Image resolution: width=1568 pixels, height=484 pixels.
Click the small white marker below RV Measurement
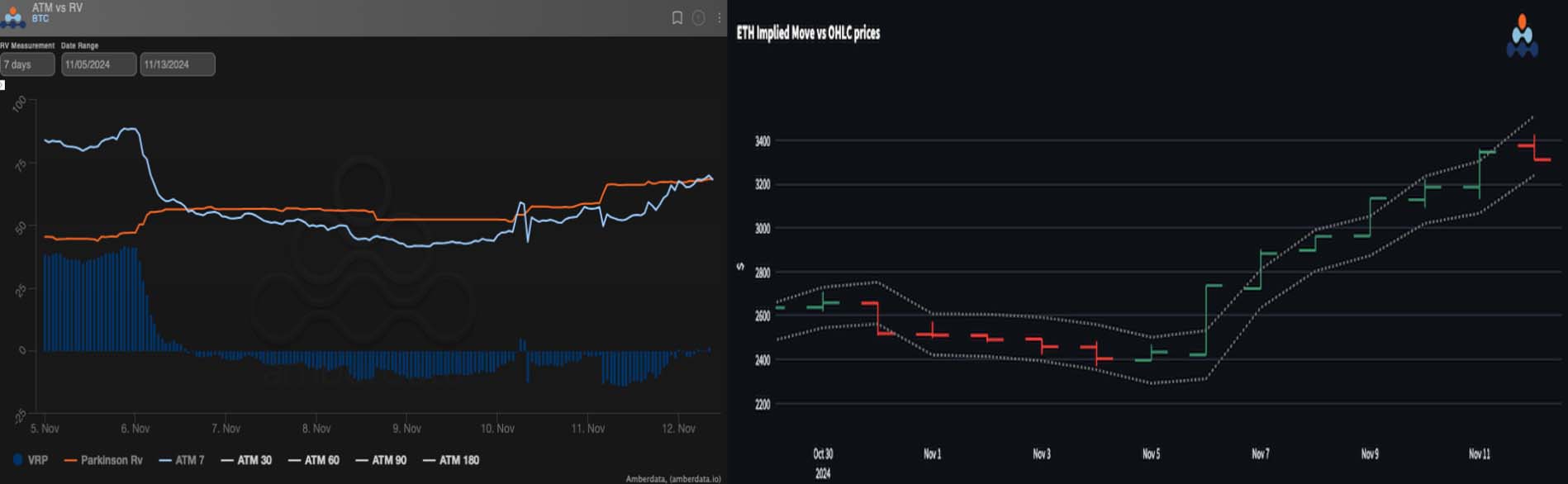pyautogui.click(x=2, y=84)
